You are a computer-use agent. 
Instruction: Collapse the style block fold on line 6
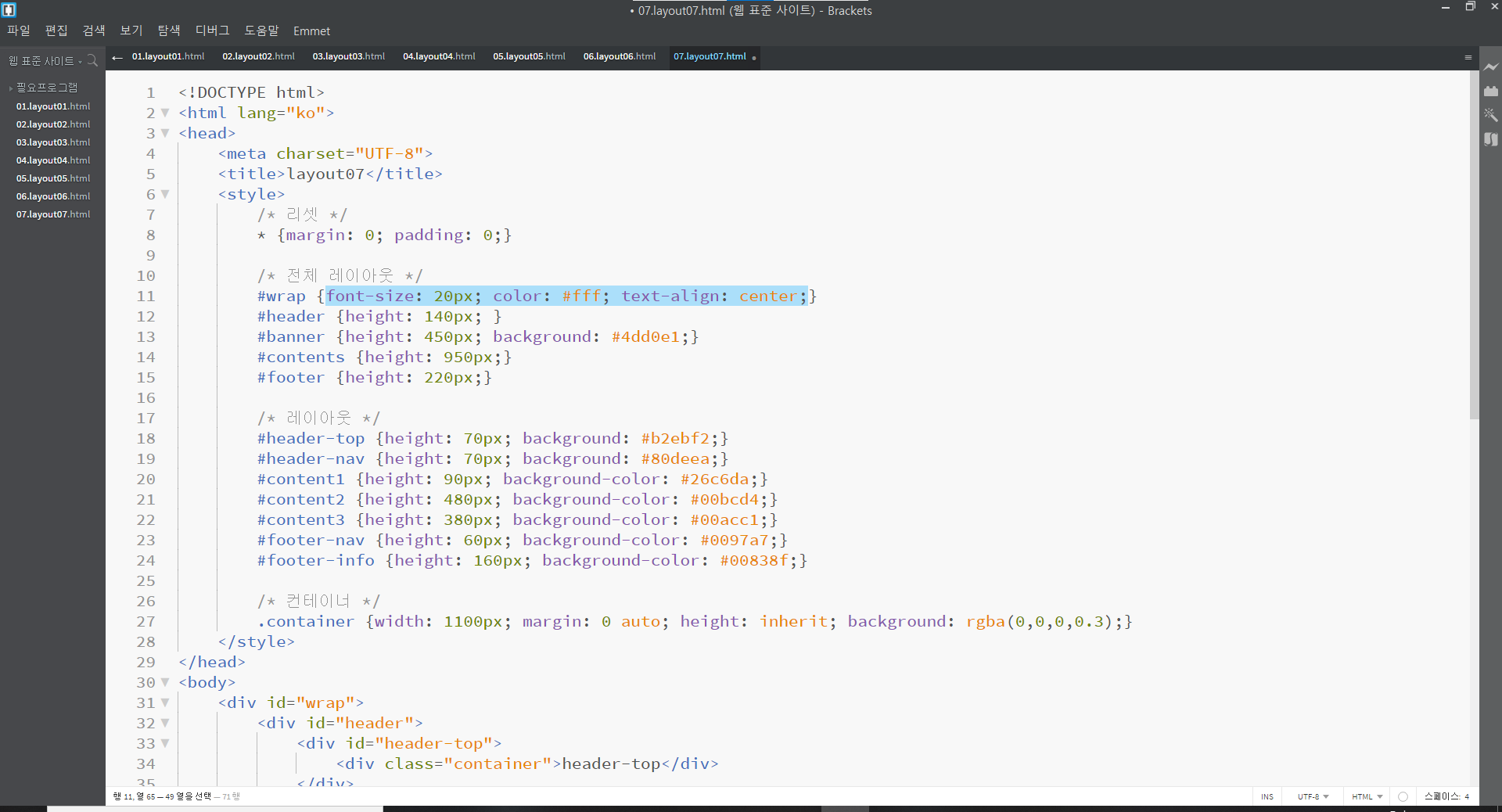coord(165,194)
